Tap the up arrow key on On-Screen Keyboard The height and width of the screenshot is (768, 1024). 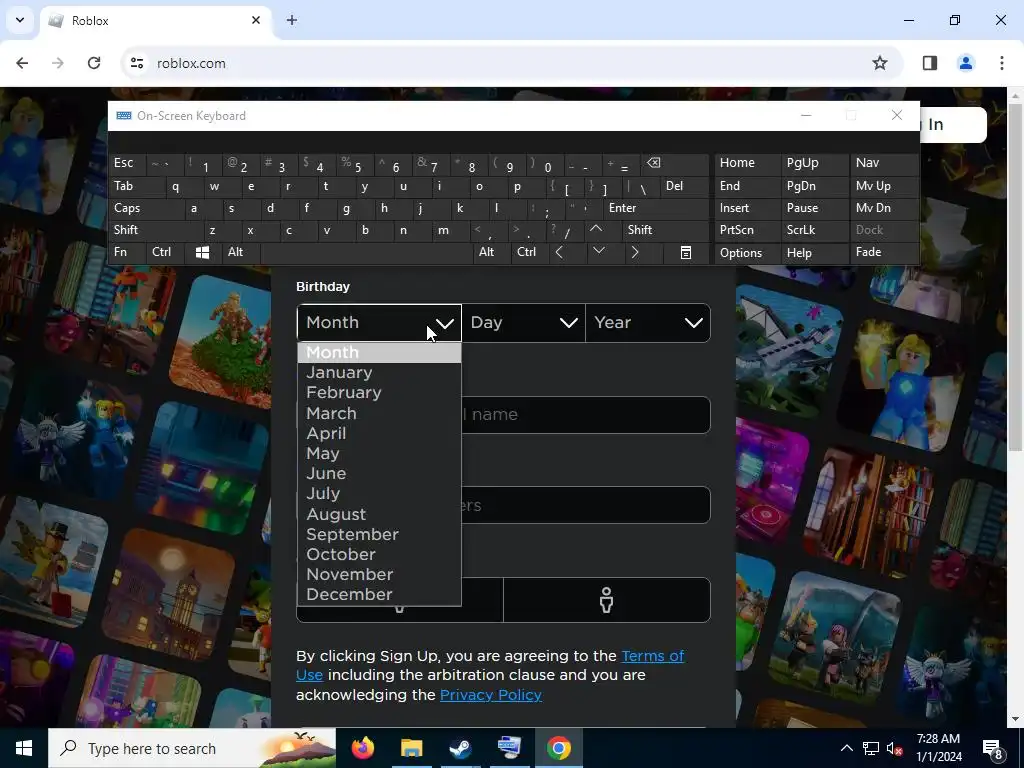point(596,230)
